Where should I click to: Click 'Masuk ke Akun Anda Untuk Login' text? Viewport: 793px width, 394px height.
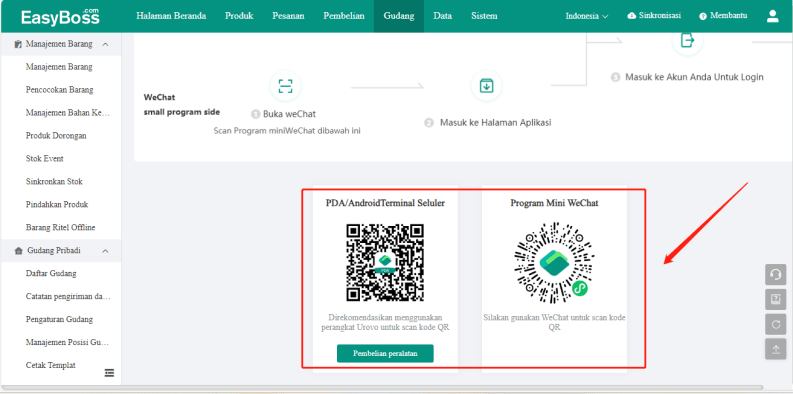pos(694,77)
